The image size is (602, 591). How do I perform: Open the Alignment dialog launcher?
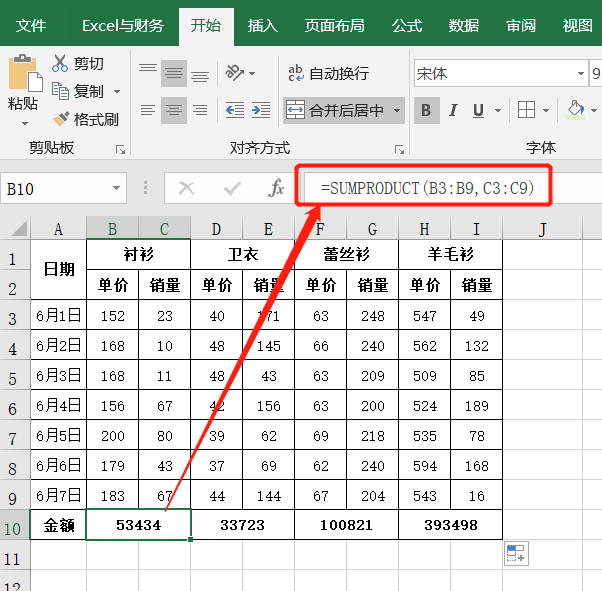pyautogui.click(x=400, y=149)
